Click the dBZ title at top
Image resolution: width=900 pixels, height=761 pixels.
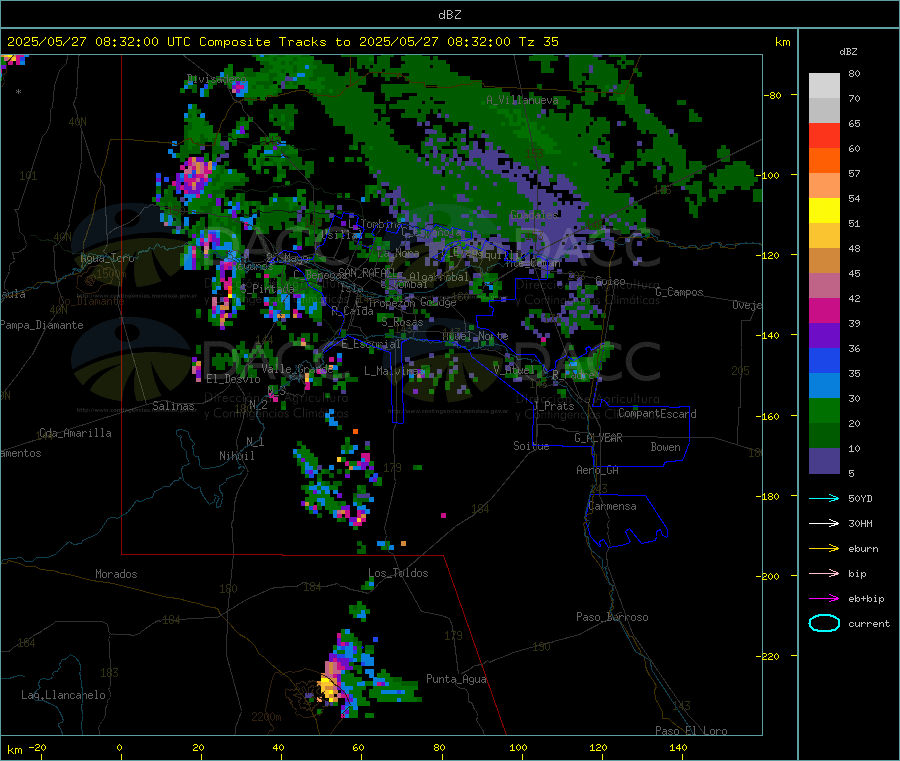(449, 15)
